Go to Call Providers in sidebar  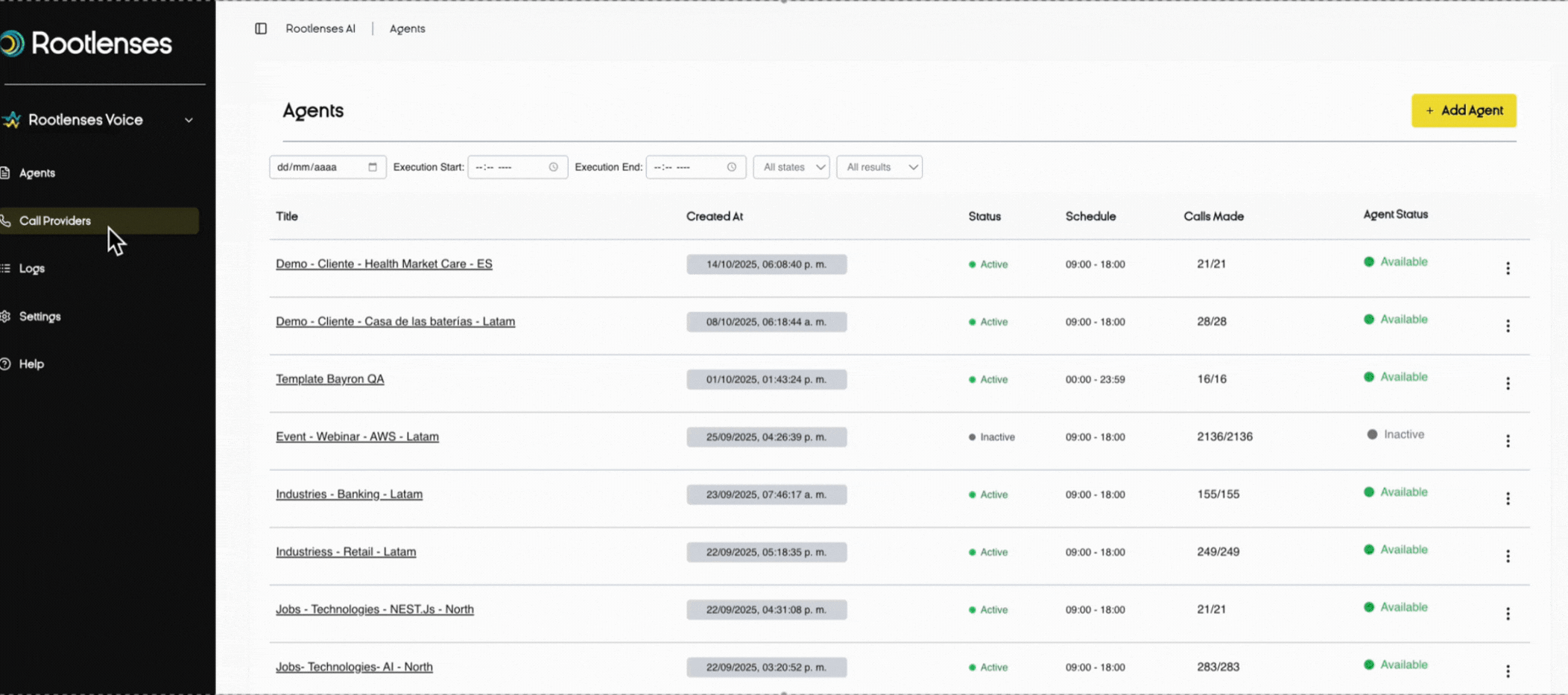(x=55, y=221)
